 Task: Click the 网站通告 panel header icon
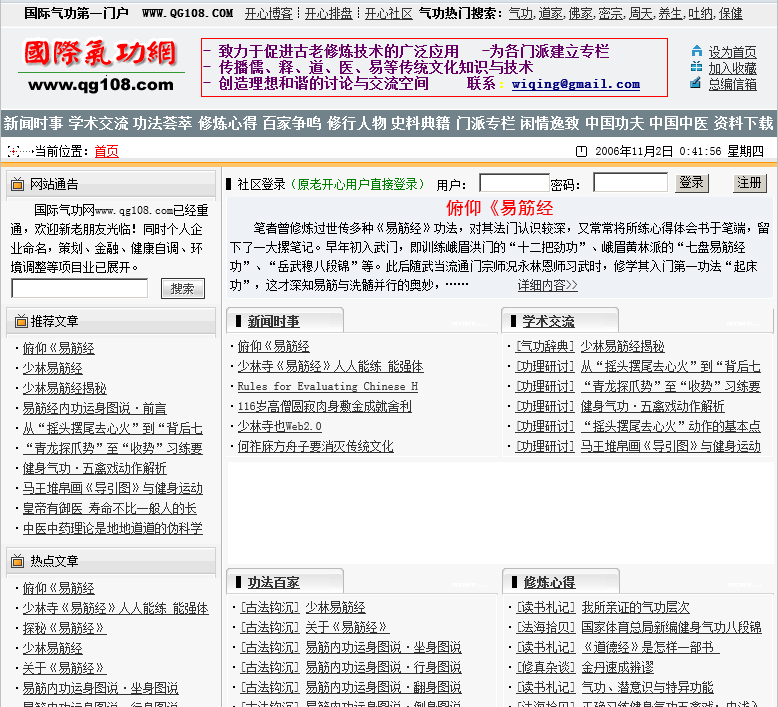point(18,185)
